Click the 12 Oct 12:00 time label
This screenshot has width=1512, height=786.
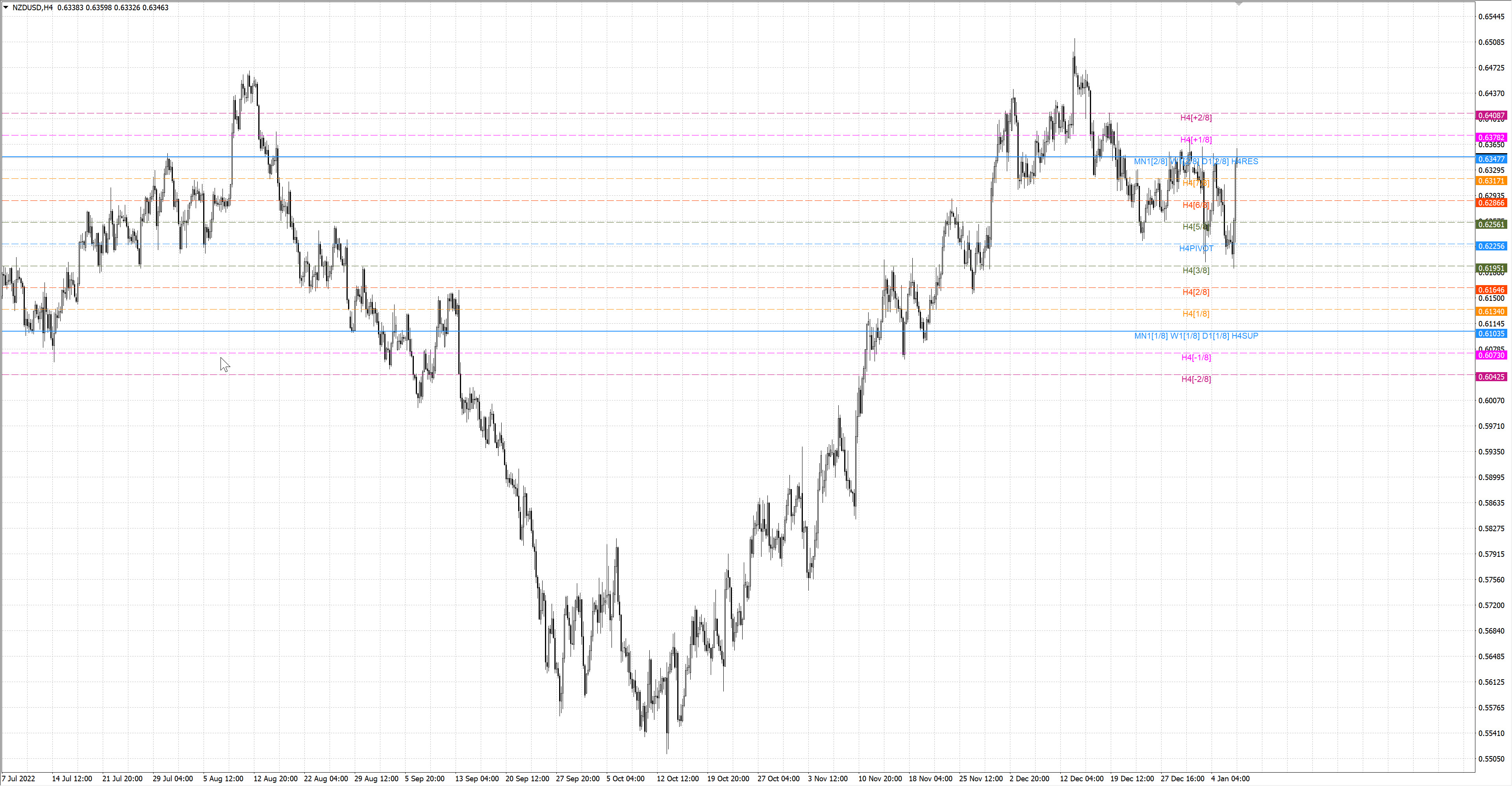pos(677,779)
